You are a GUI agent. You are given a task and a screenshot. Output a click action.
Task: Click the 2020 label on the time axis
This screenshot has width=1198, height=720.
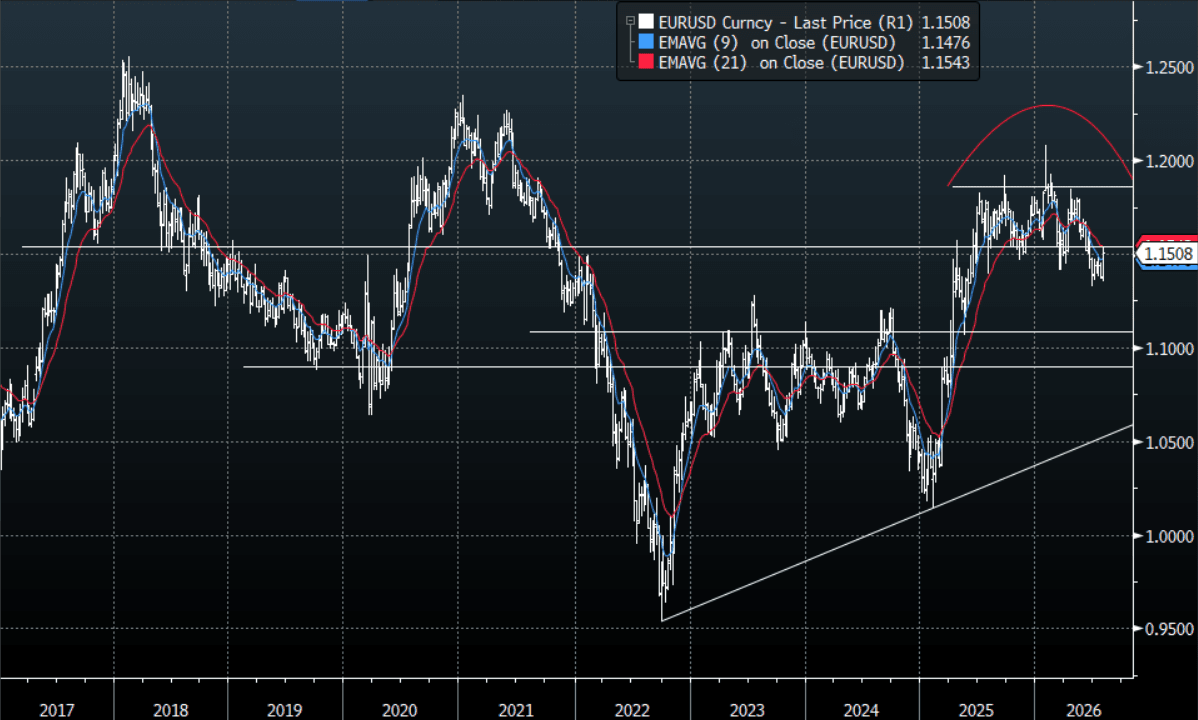click(400, 710)
